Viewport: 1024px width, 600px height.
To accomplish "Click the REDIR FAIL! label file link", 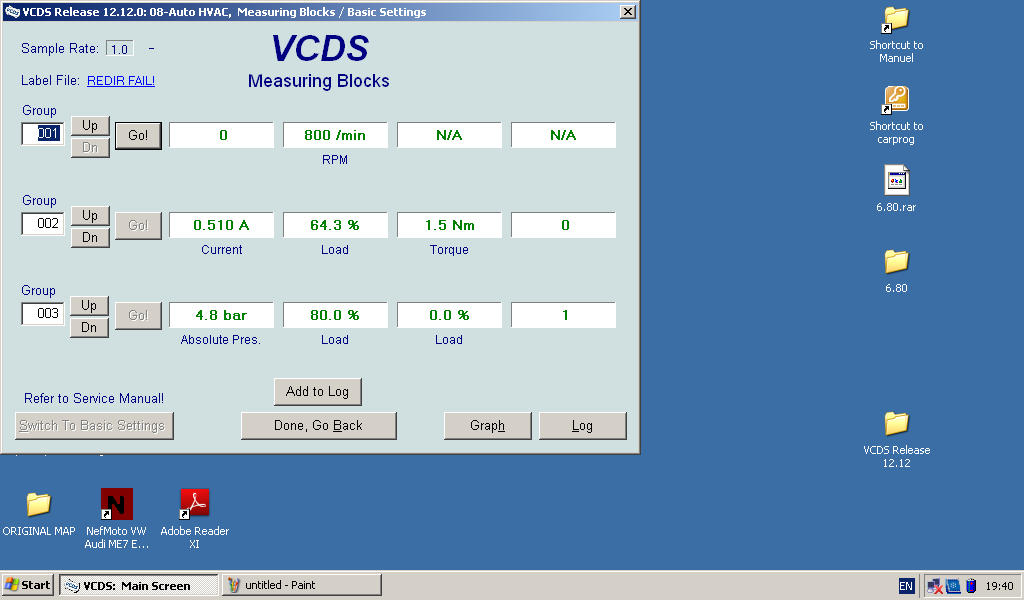I will (x=120, y=80).
